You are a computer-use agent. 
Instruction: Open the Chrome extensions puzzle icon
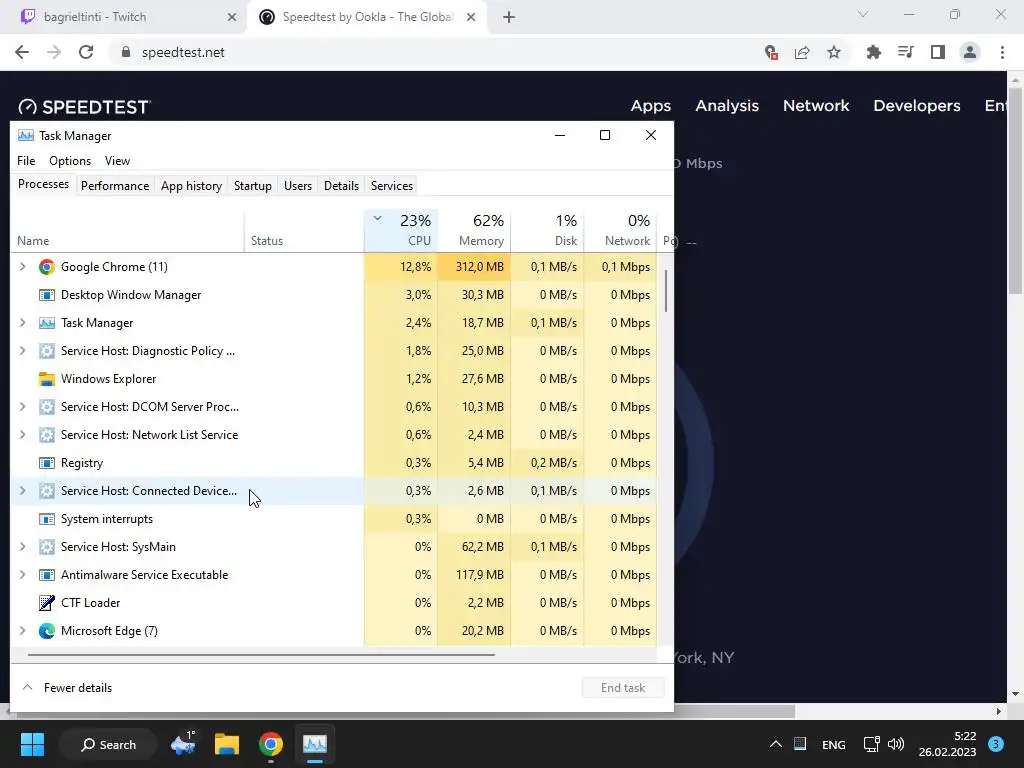874,52
